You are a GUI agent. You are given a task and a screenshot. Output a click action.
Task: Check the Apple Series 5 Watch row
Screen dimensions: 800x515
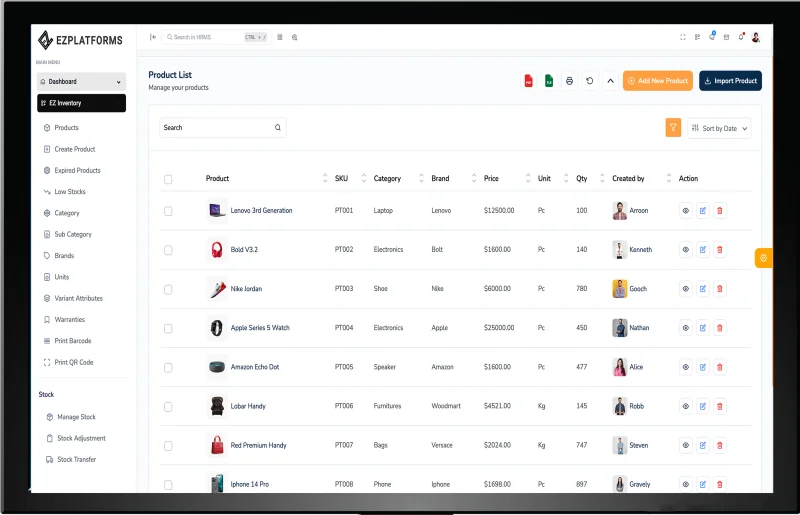tap(168, 328)
